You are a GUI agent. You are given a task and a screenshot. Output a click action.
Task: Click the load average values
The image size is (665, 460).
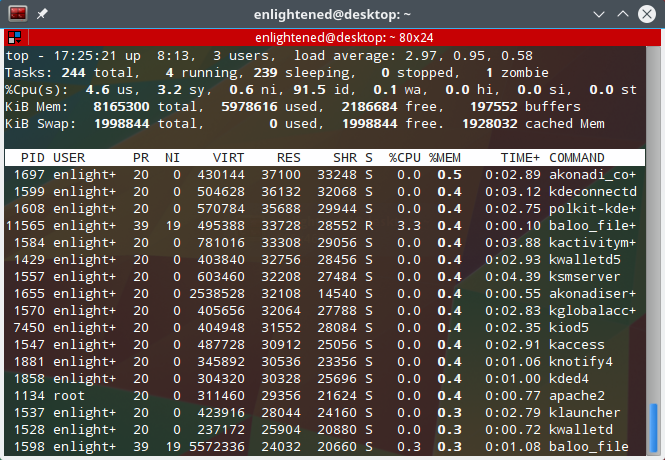pos(469,56)
